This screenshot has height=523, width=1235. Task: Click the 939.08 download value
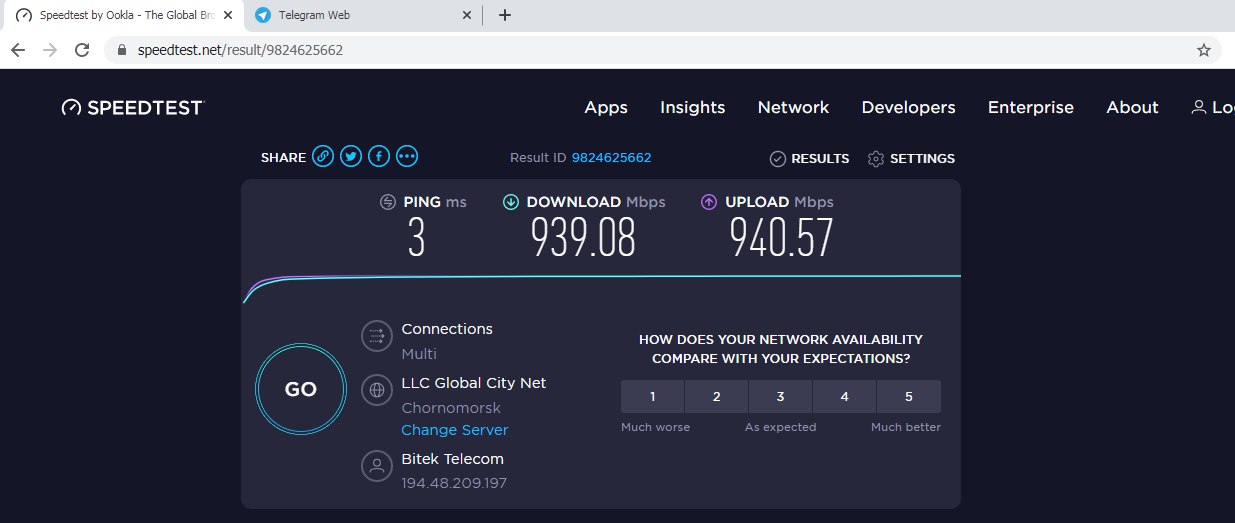[583, 238]
